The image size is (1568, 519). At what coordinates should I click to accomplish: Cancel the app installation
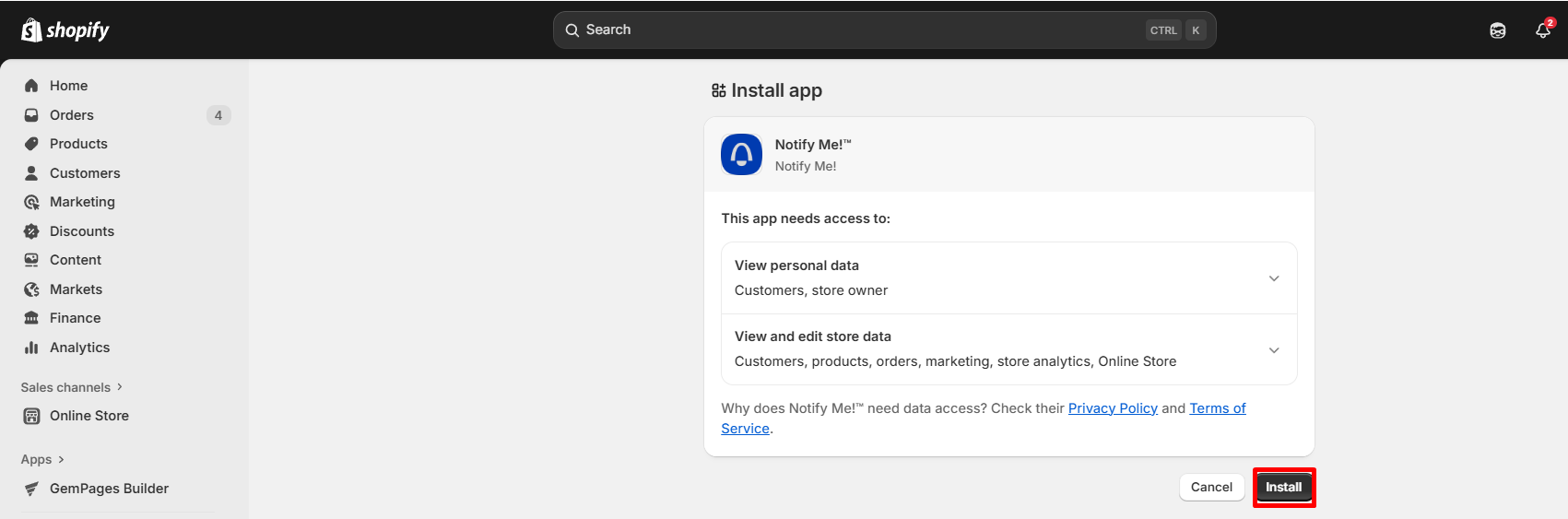point(1210,487)
